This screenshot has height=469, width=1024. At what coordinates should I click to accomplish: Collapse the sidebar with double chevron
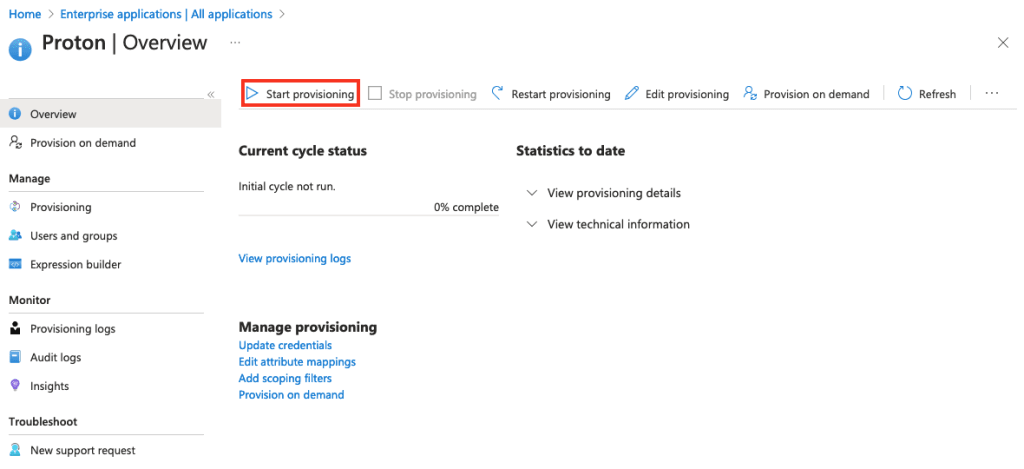pyautogui.click(x=211, y=94)
